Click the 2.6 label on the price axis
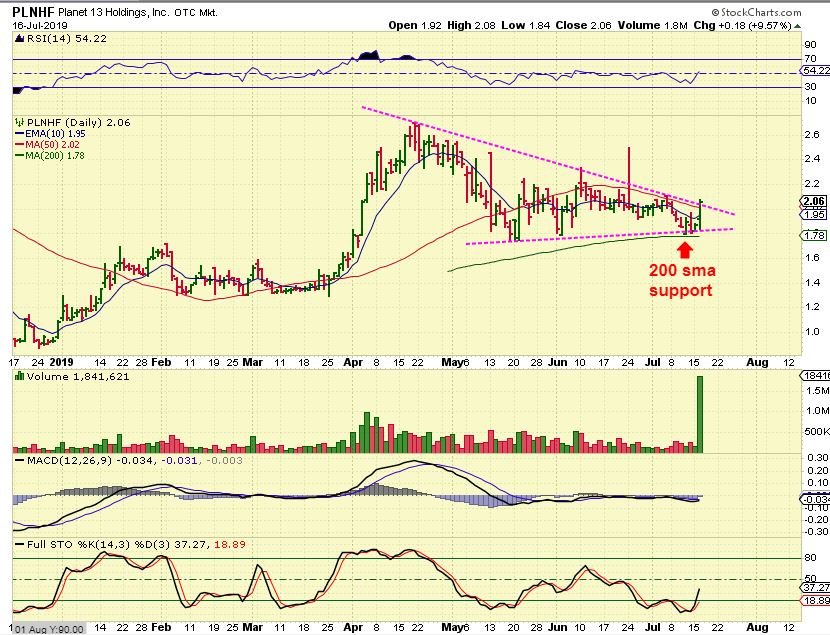The image size is (830, 635). click(x=813, y=134)
